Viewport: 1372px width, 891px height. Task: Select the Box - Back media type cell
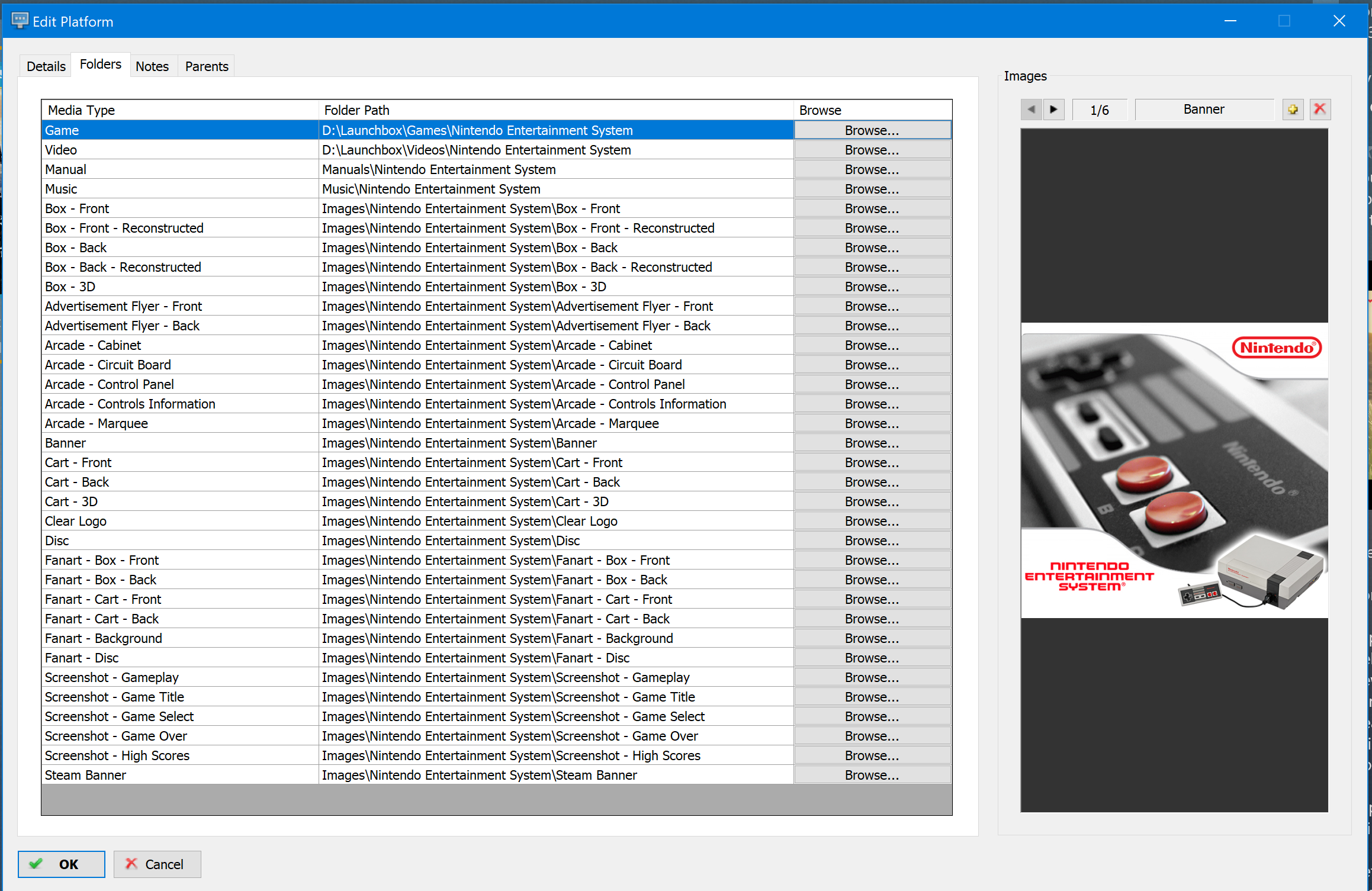coord(180,247)
